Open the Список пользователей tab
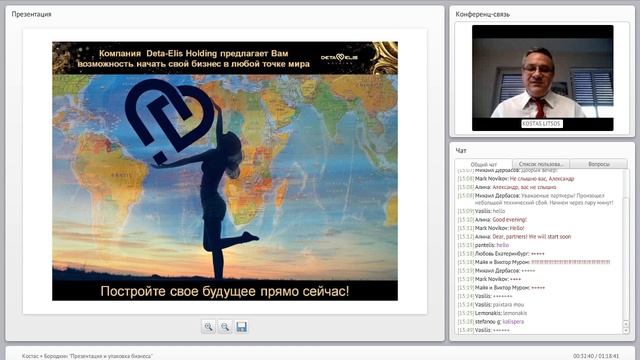 pos(541,164)
